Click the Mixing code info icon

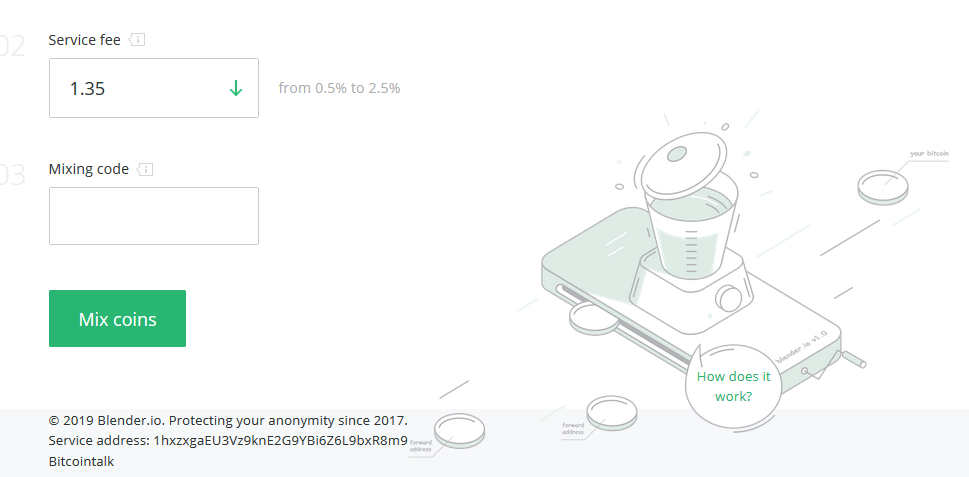pyautogui.click(x=145, y=169)
